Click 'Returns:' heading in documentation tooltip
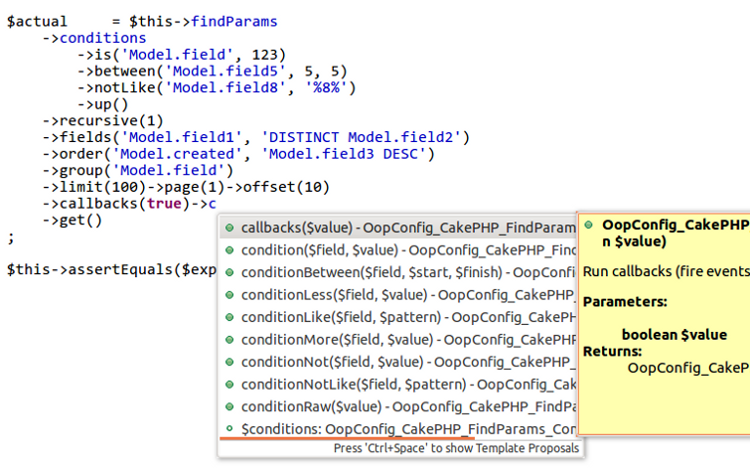Image resolution: width=750 pixels, height=469 pixels. [612, 351]
